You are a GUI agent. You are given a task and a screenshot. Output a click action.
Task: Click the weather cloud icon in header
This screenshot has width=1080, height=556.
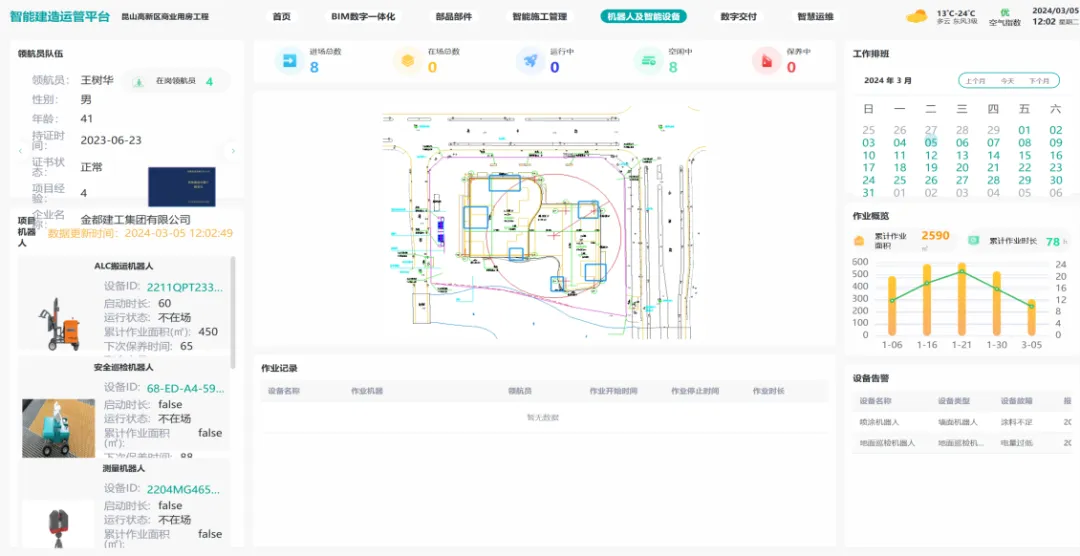tap(916, 16)
